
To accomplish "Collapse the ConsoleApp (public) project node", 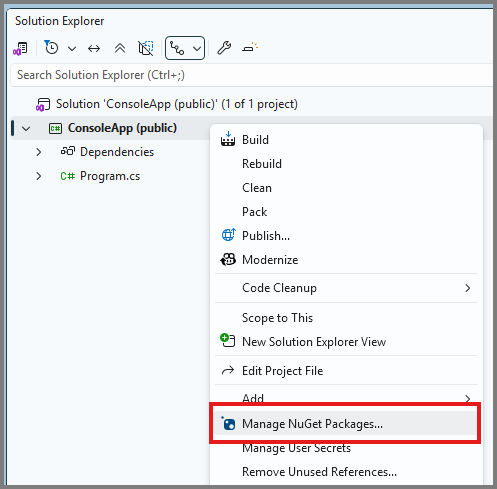I will pos(26,128).
